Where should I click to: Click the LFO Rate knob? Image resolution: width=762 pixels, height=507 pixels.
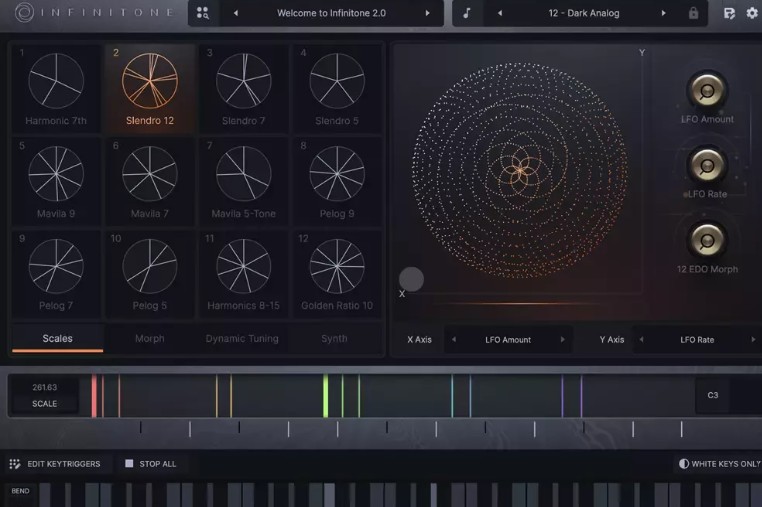pos(707,165)
